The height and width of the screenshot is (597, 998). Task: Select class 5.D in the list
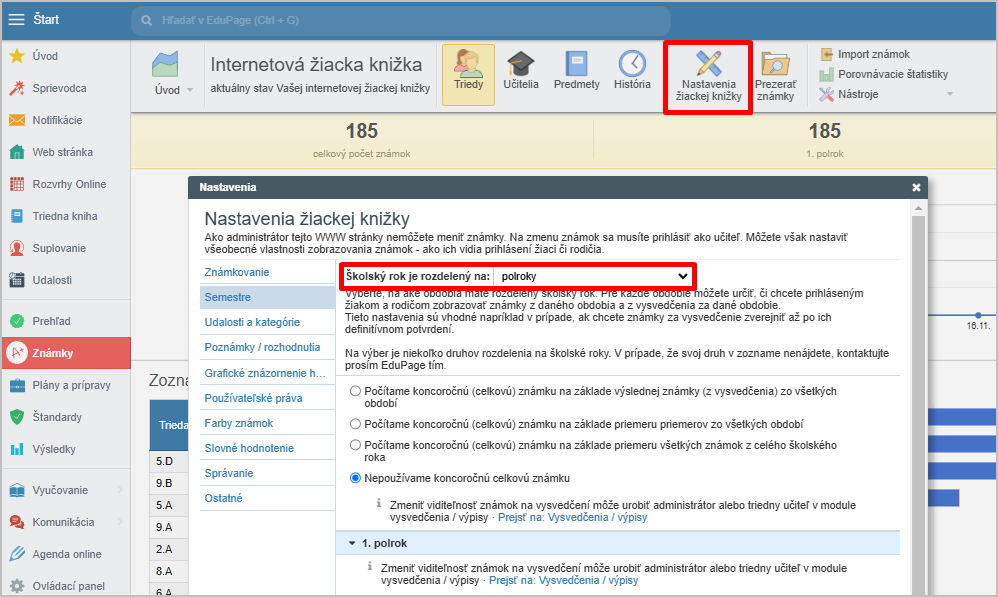point(165,461)
